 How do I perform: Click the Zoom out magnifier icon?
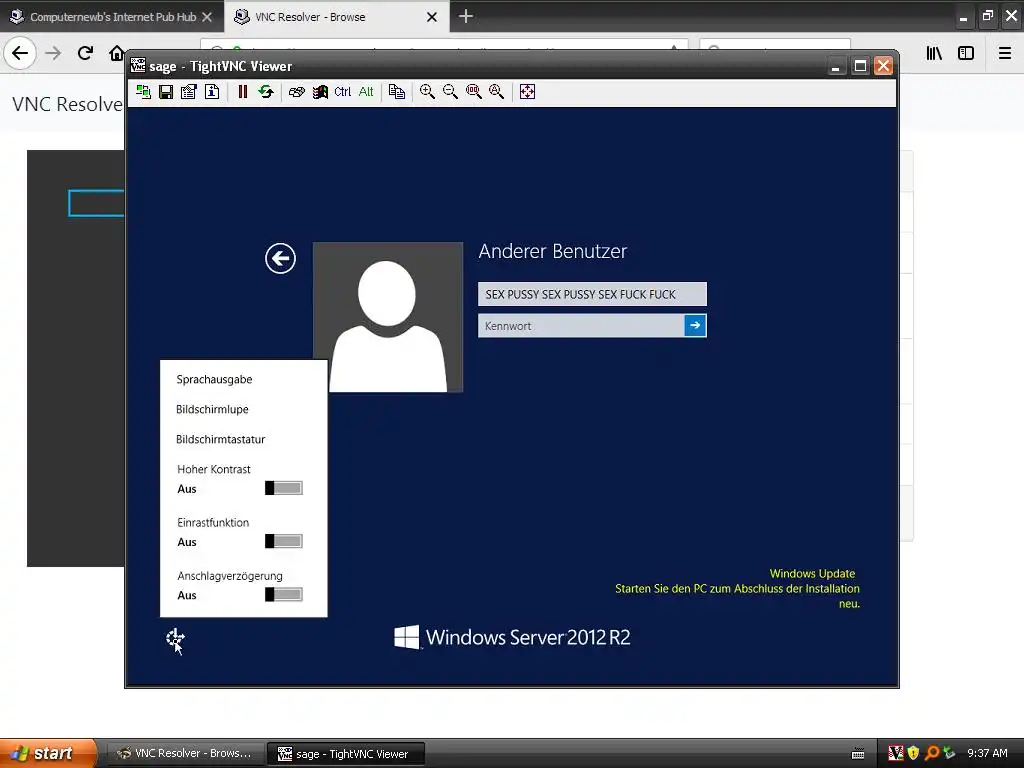point(450,92)
